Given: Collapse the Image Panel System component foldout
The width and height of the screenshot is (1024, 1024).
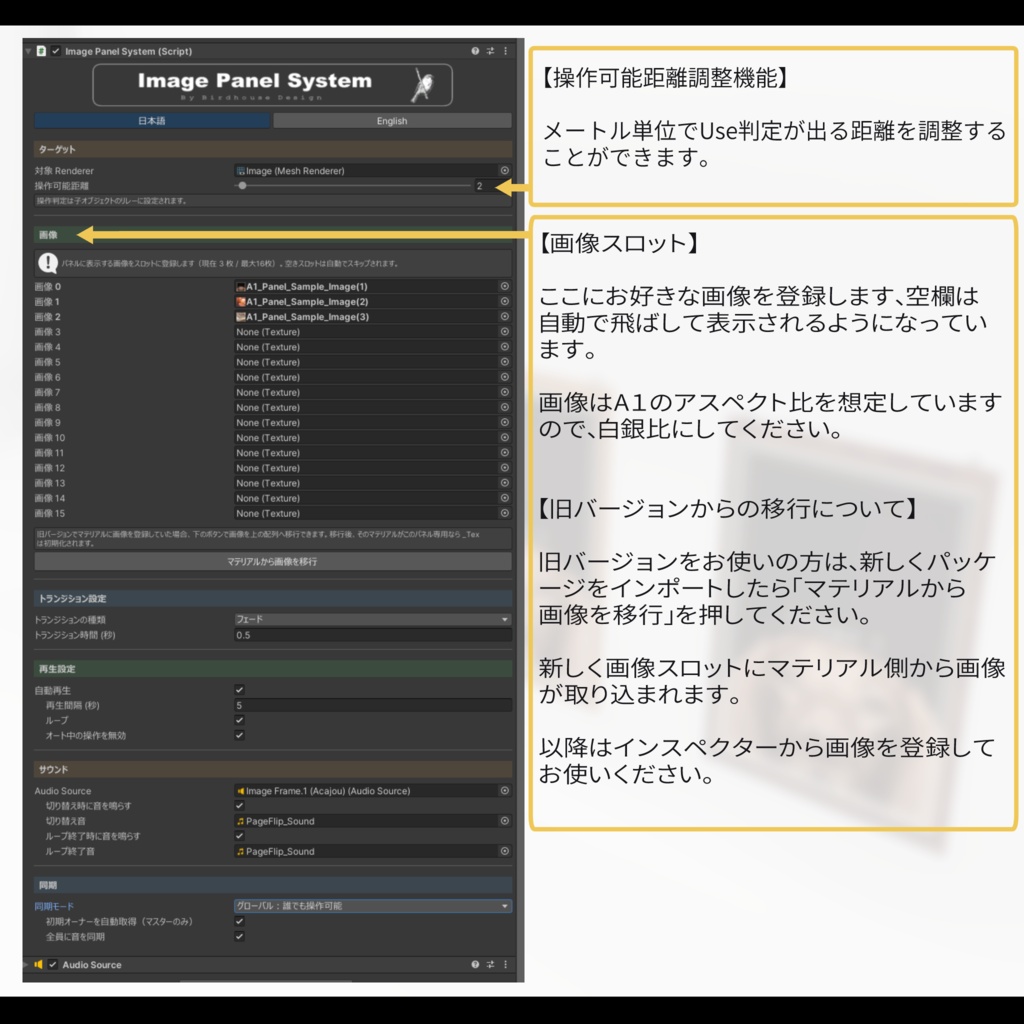Looking at the screenshot, I should (x=28, y=51).
